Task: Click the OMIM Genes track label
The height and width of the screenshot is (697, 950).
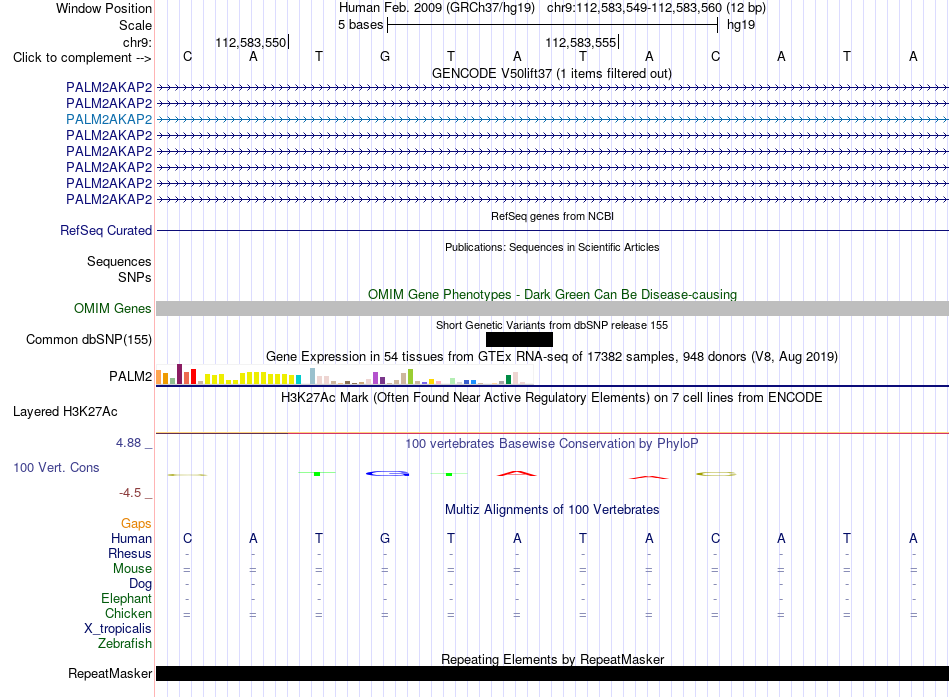Action: (x=113, y=308)
